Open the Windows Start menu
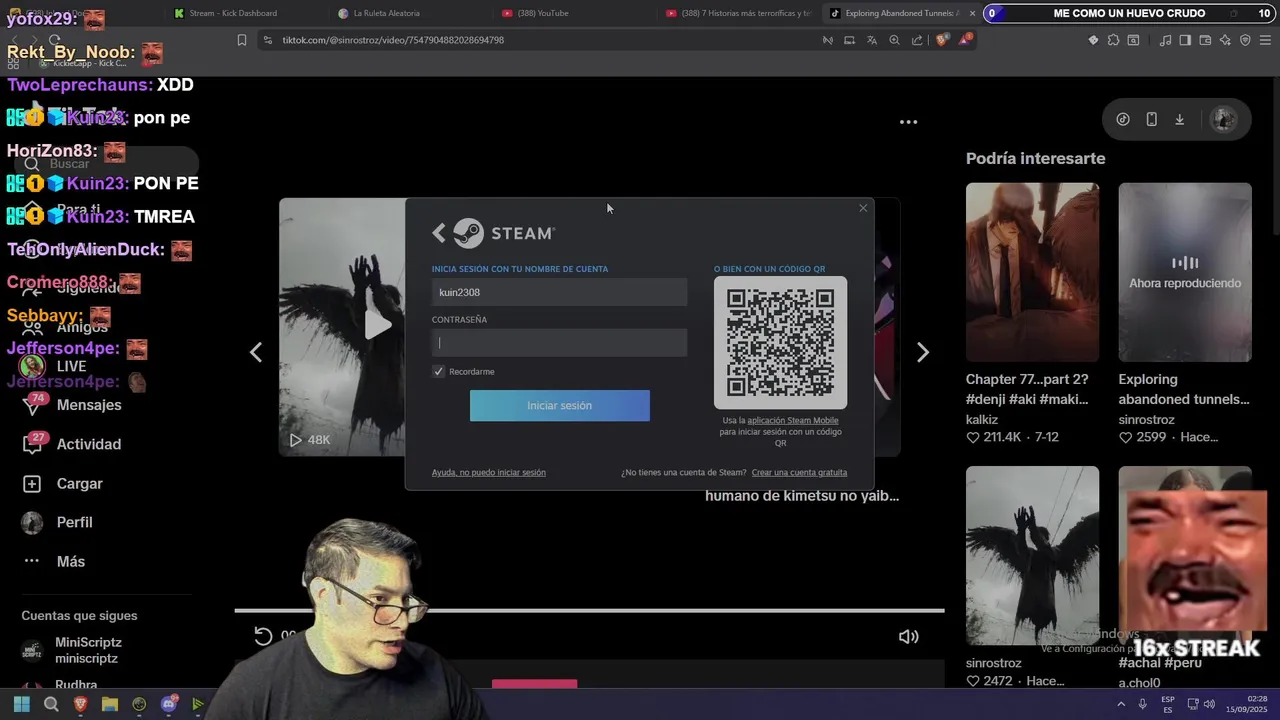The height and width of the screenshot is (720, 1280). click(21, 704)
